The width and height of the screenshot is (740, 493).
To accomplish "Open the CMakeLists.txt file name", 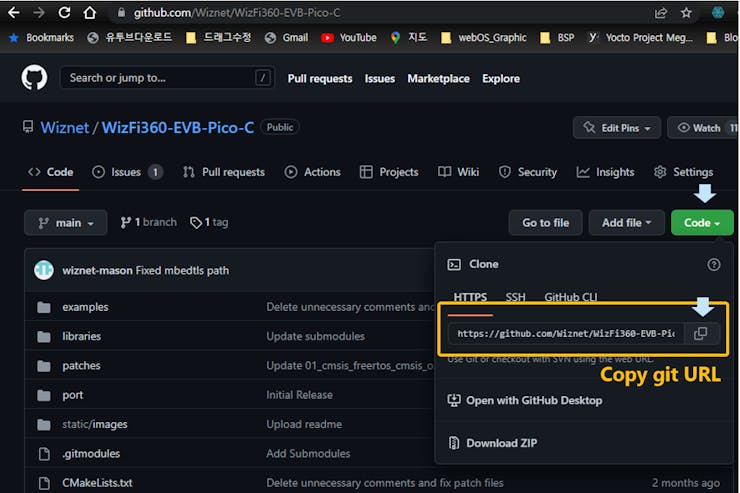I will (x=97, y=483).
